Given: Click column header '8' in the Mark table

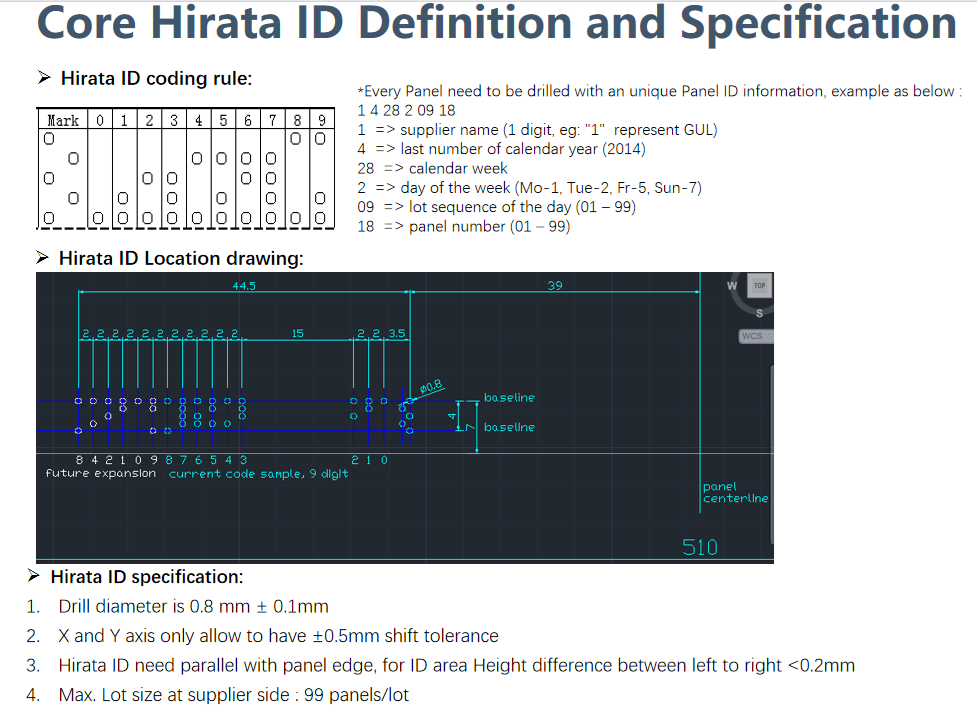Looking at the screenshot, I should (297, 120).
